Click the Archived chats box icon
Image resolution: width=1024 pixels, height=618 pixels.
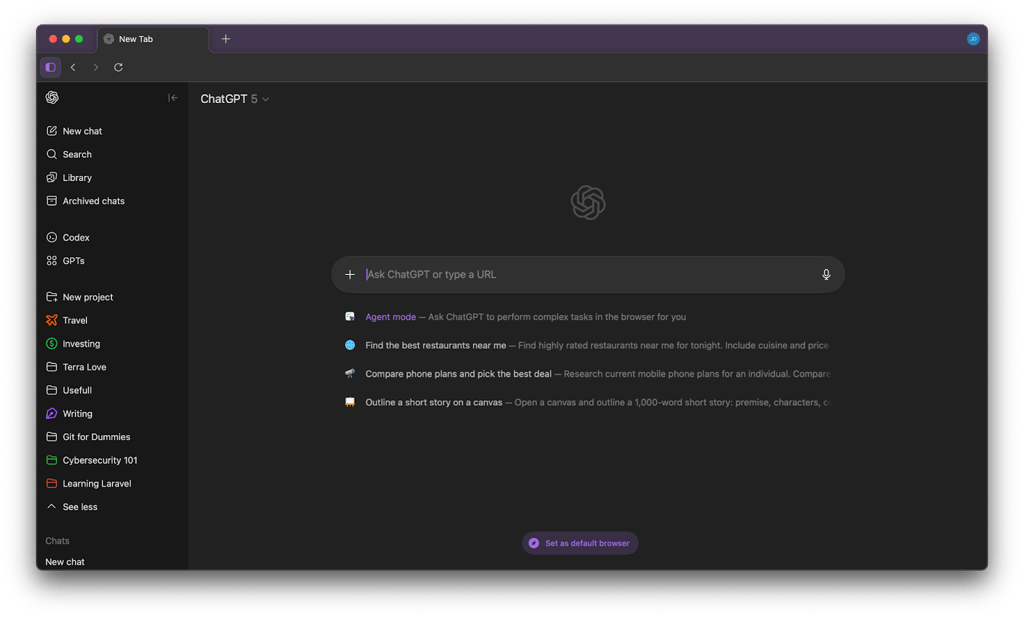[52, 201]
